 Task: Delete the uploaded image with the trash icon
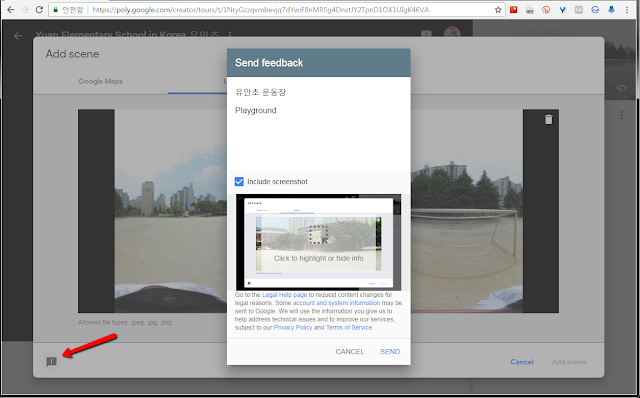click(x=549, y=119)
